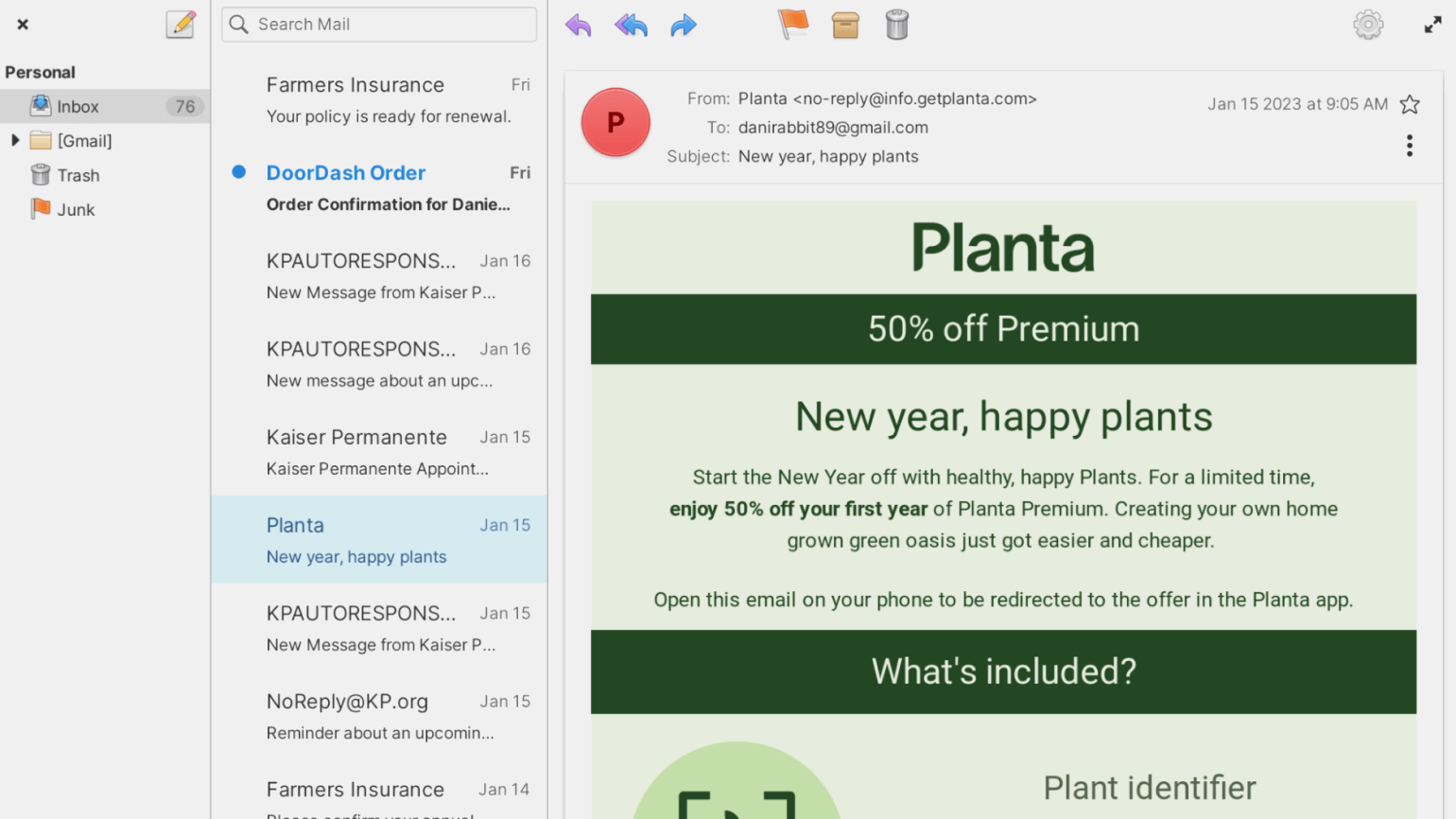Open Kaiser Permanente Appointment email

click(x=379, y=451)
